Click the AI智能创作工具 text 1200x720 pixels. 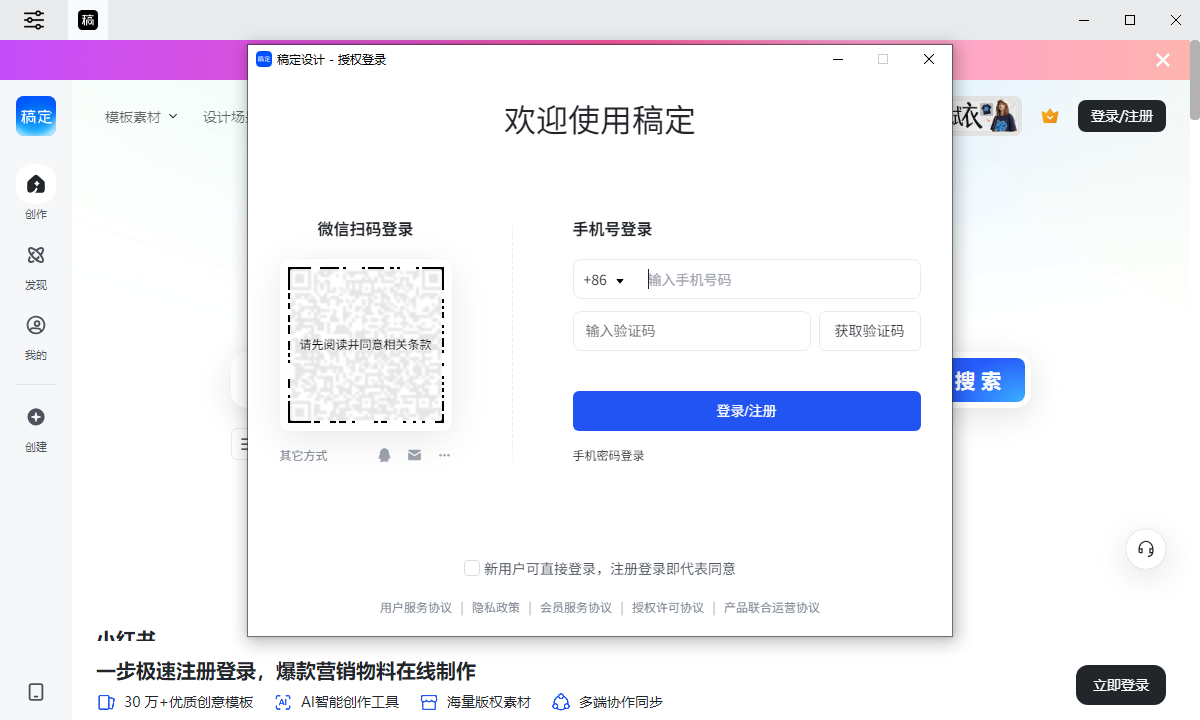pyautogui.click(x=350, y=702)
